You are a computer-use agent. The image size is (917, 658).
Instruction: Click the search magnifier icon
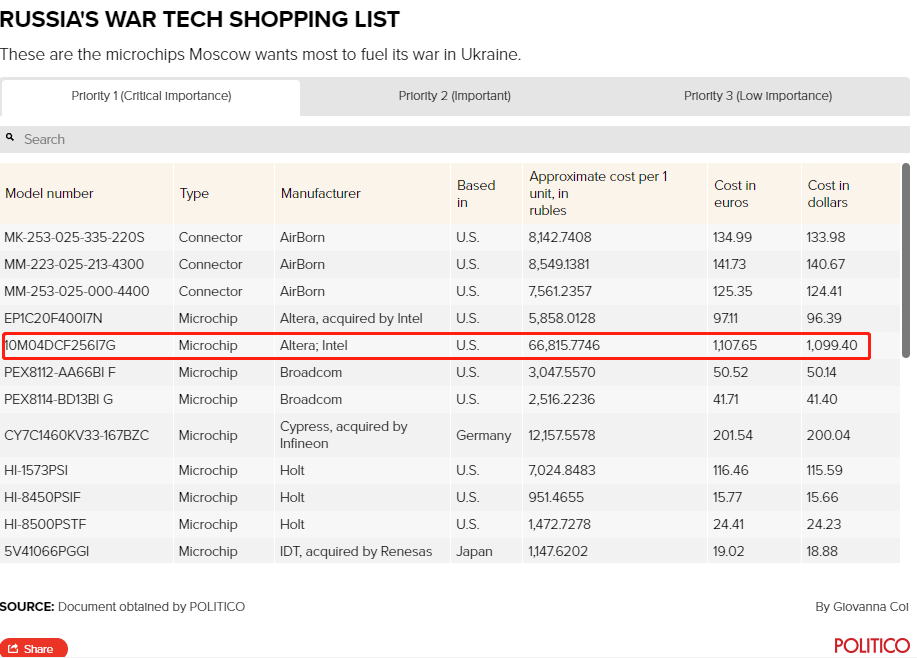pyautogui.click(x=10, y=137)
